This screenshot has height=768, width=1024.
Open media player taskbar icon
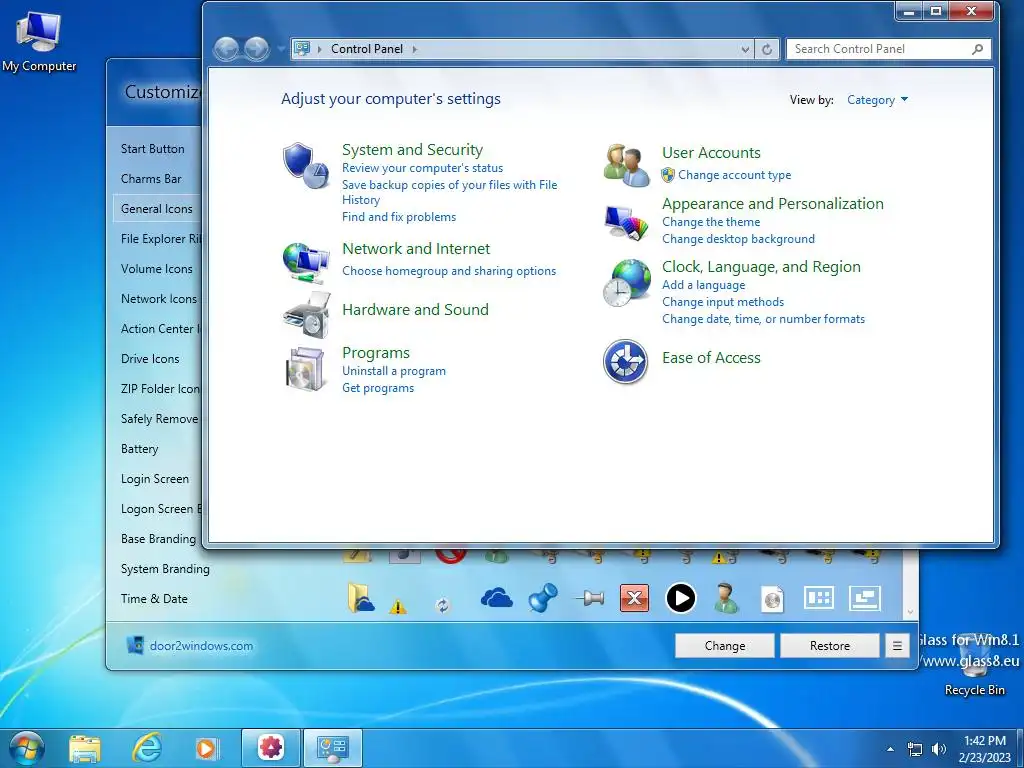tap(207, 748)
